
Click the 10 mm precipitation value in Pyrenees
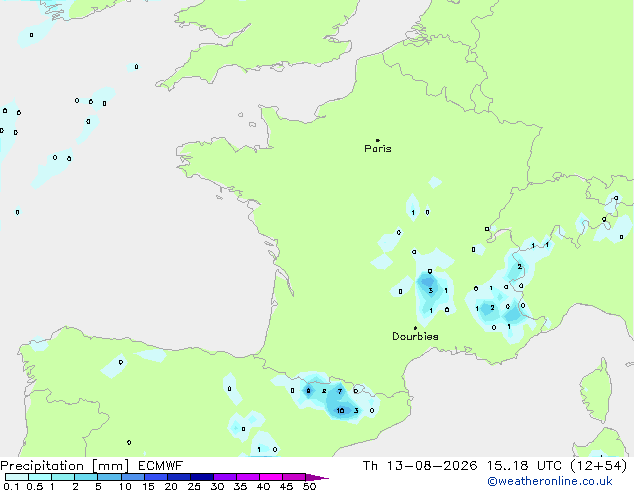tap(340, 410)
